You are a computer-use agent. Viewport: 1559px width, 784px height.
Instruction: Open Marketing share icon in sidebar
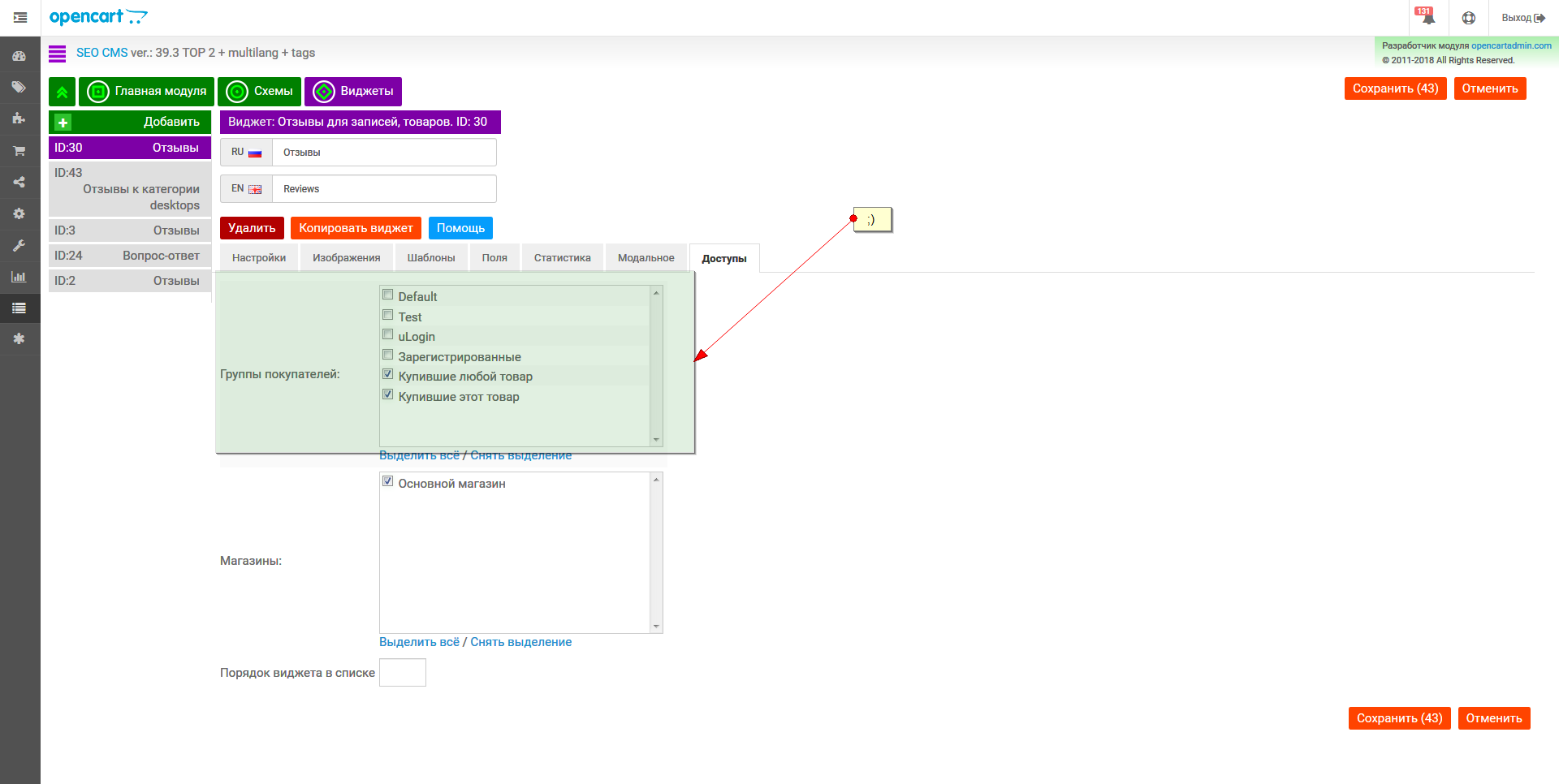point(19,182)
